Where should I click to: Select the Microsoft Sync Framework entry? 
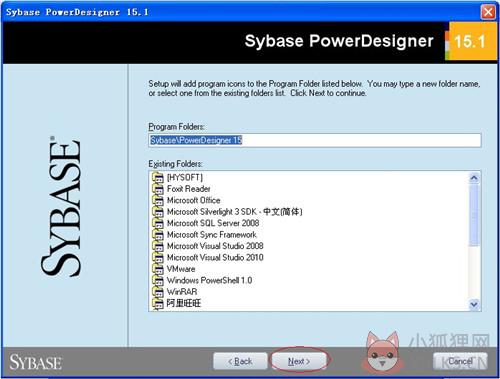(x=212, y=235)
